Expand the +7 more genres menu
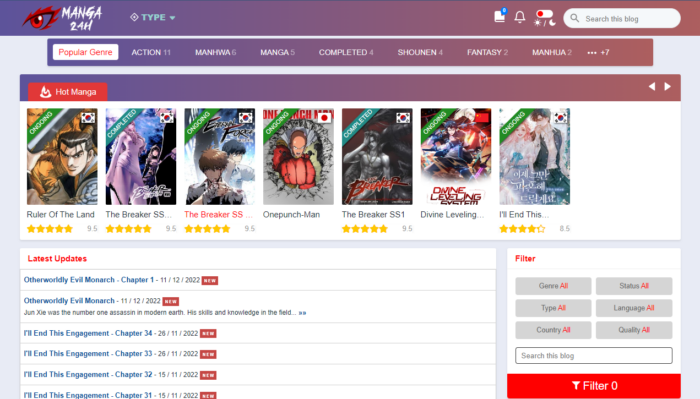The image size is (700, 399). point(598,52)
